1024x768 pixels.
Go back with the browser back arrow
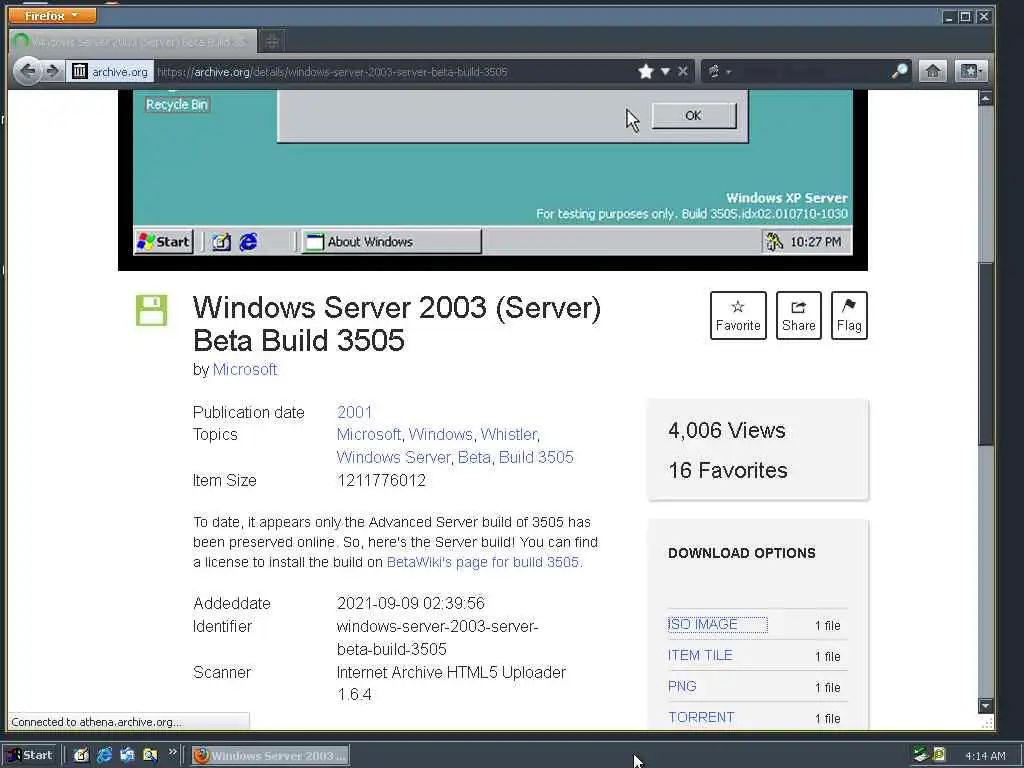point(27,71)
